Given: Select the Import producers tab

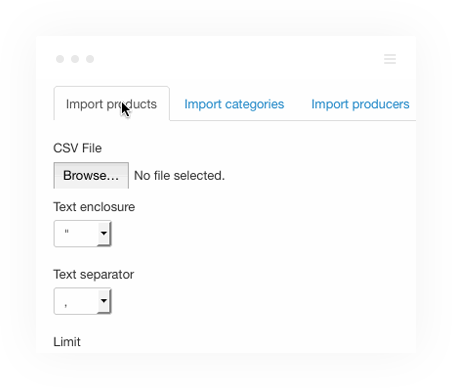Looking at the screenshot, I should point(360,104).
